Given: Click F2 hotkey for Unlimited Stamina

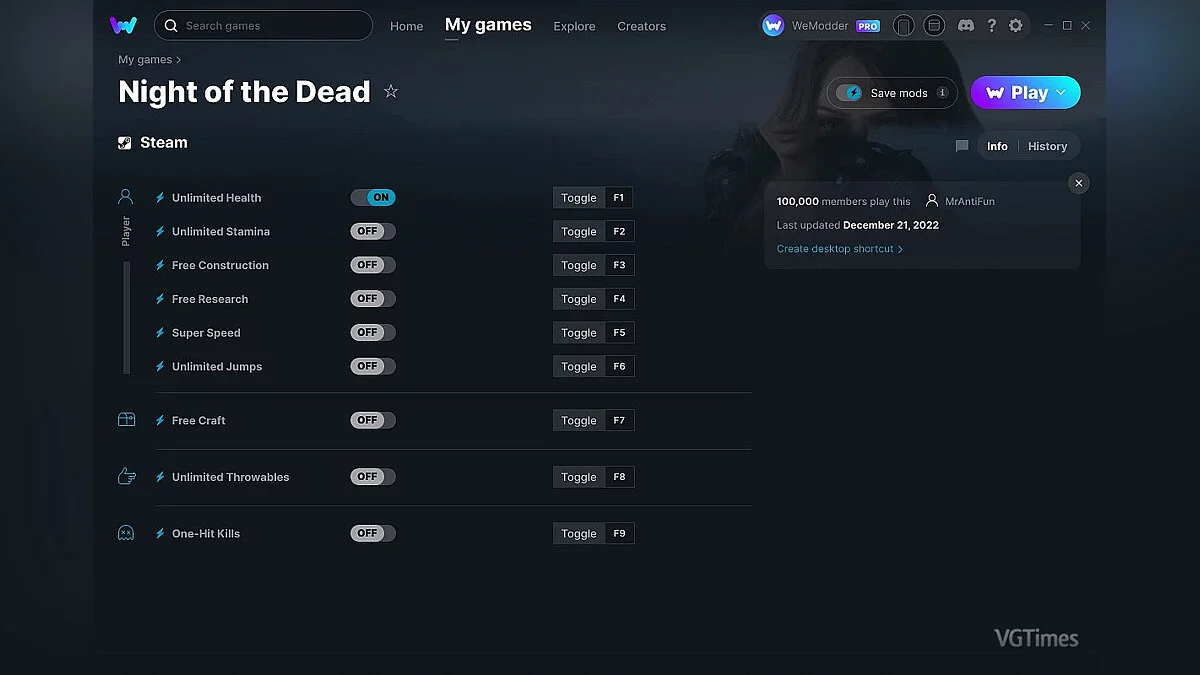Looking at the screenshot, I should (x=620, y=231).
